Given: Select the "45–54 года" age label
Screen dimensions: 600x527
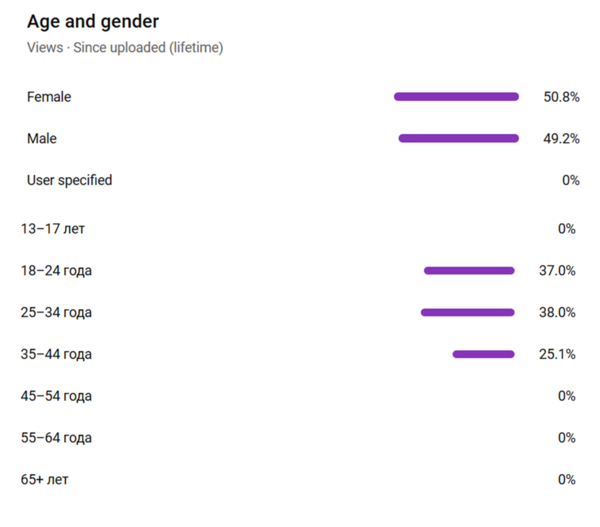Looking at the screenshot, I should point(56,395).
